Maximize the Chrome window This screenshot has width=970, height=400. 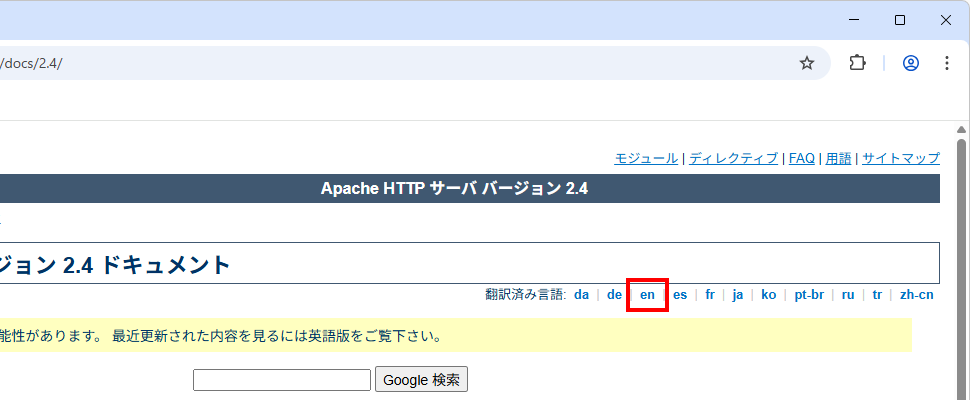(900, 20)
